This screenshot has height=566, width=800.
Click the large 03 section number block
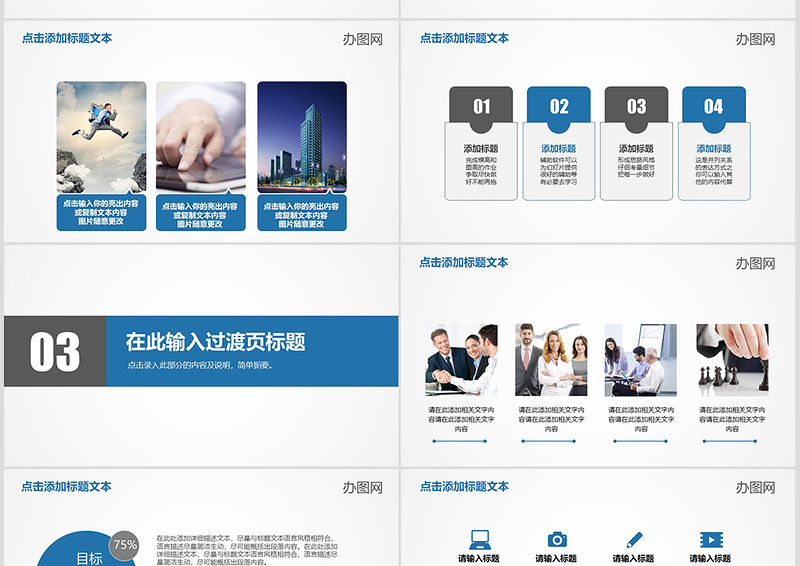55,351
